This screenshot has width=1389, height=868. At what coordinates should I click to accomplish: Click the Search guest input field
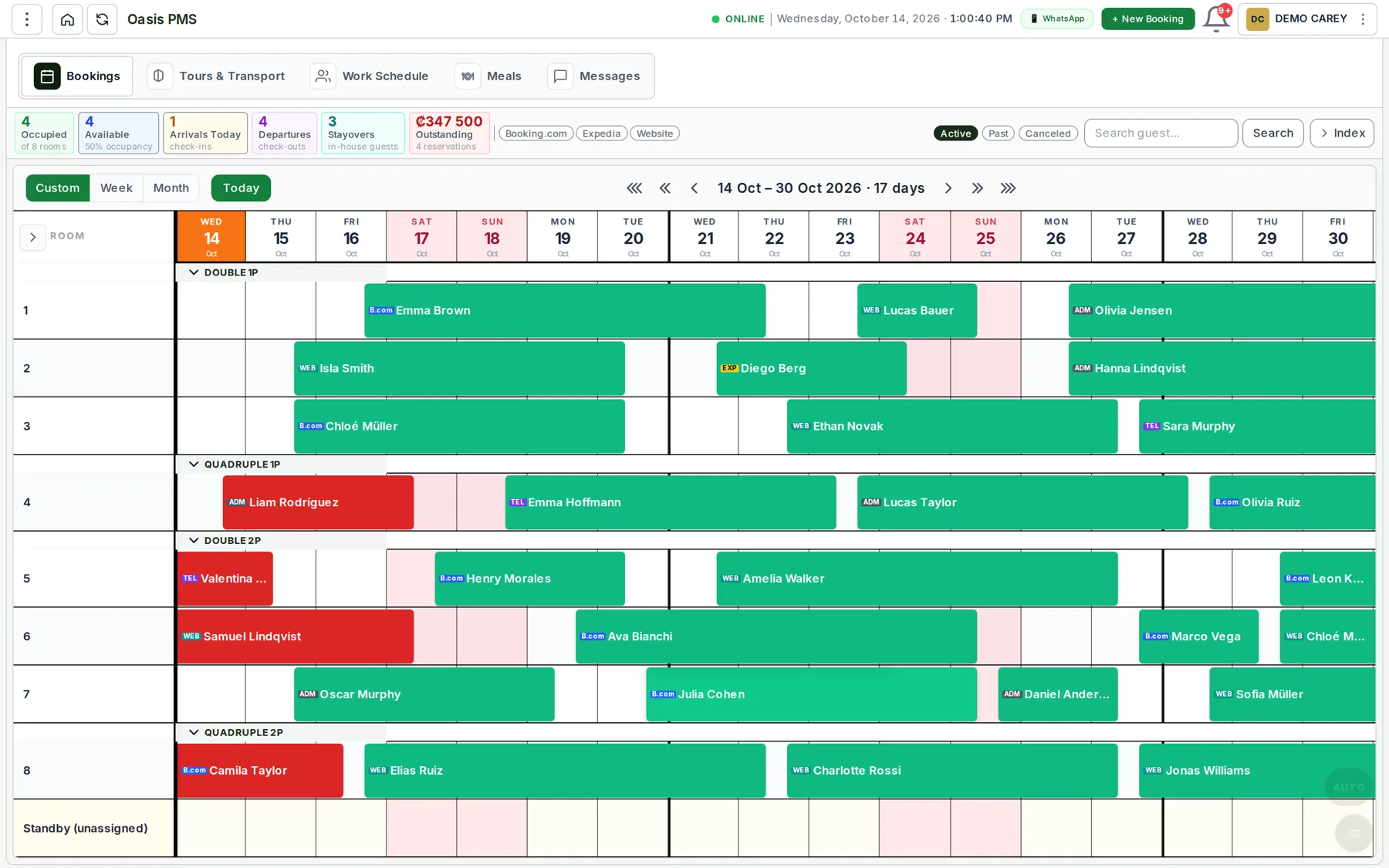(x=1161, y=133)
